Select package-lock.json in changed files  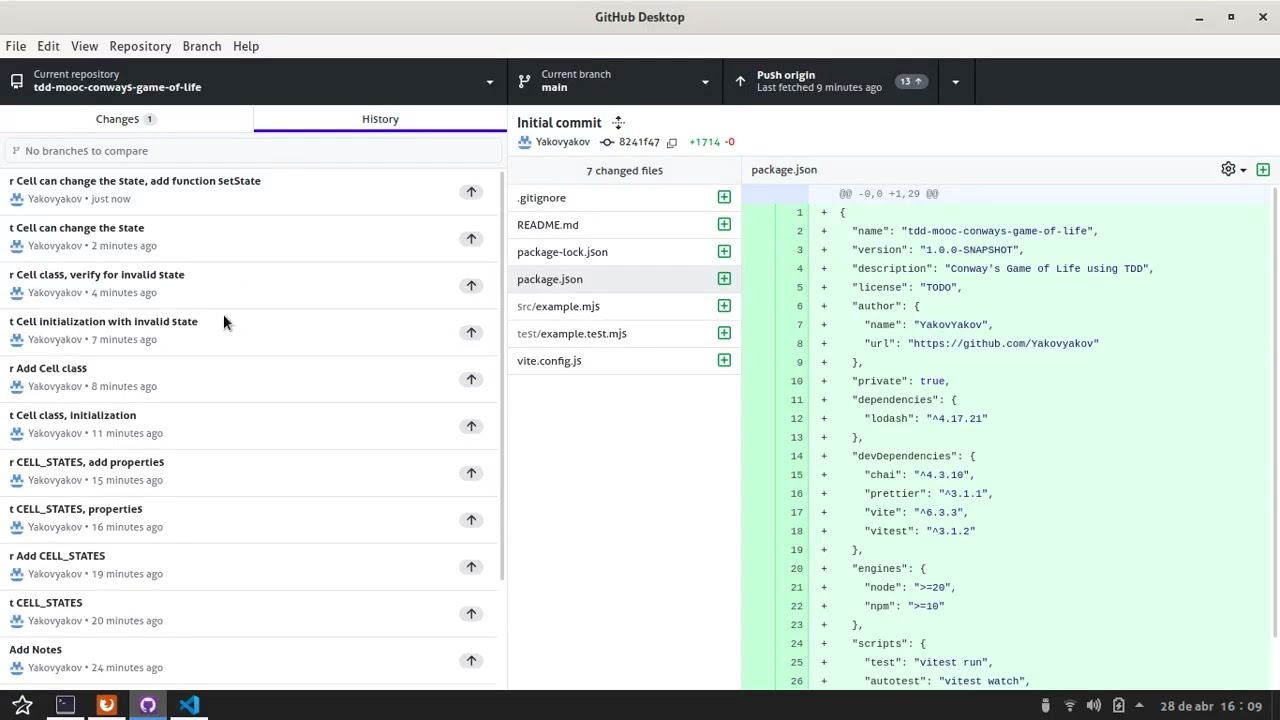click(624, 251)
